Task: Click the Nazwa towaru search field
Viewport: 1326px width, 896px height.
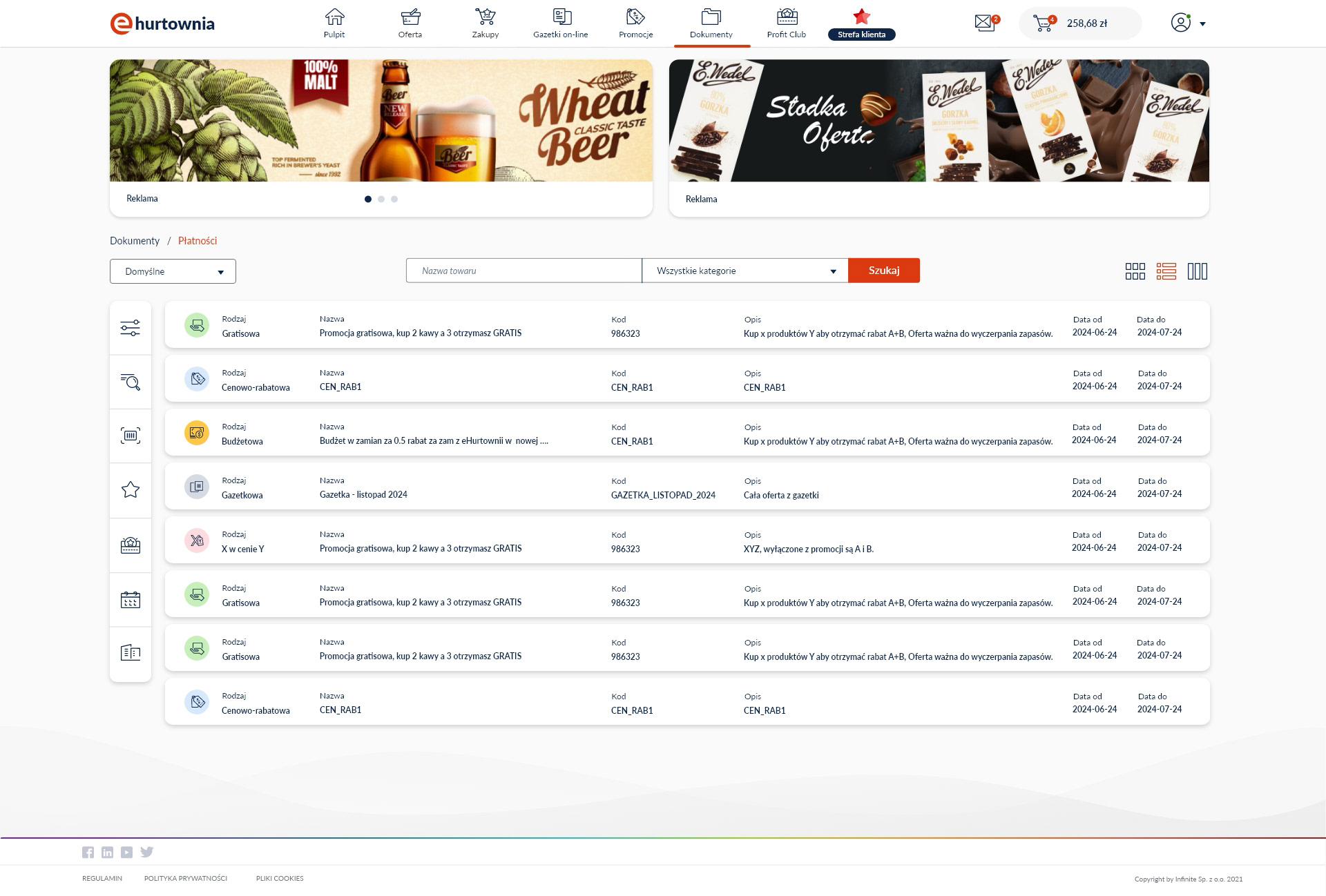Action: [523, 271]
